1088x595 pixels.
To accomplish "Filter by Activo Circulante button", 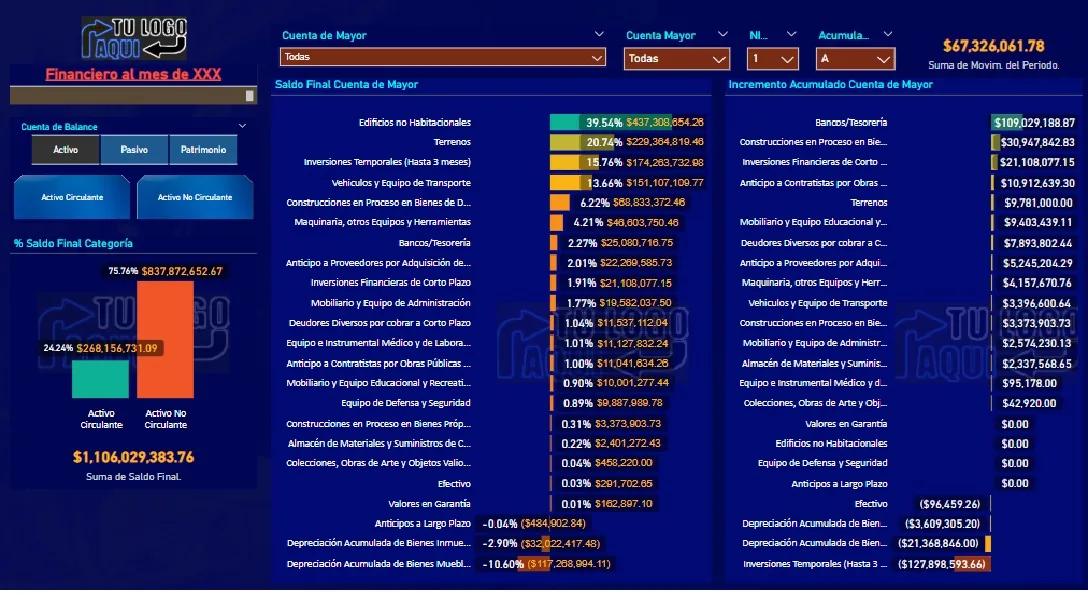I will [x=72, y=198].
